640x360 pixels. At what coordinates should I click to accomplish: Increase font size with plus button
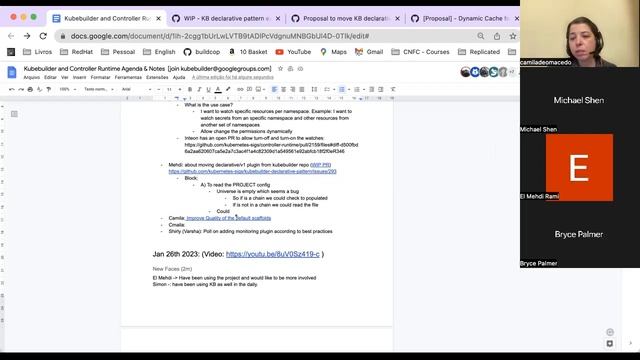pos(180,89)
